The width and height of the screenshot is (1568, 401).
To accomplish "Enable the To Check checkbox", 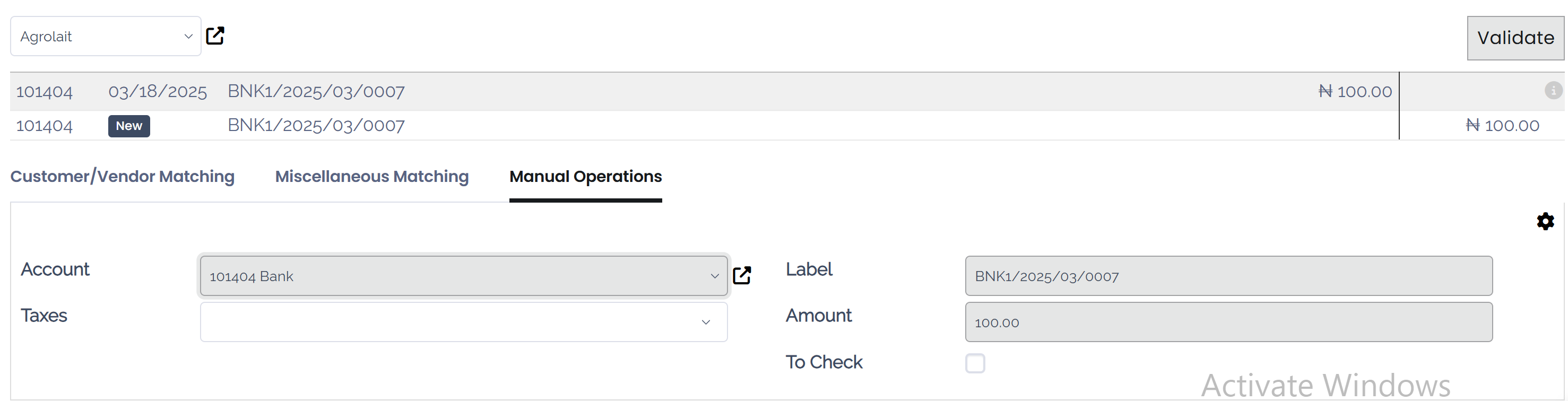I will [x=976, y=363].
